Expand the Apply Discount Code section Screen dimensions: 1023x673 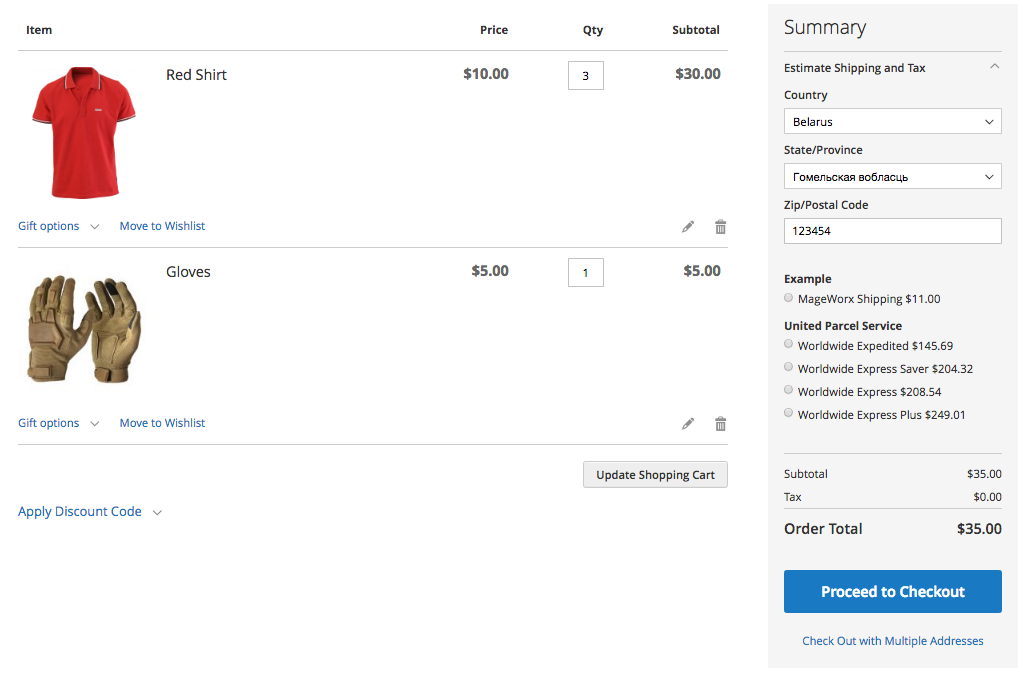click(x=89, y=512)
